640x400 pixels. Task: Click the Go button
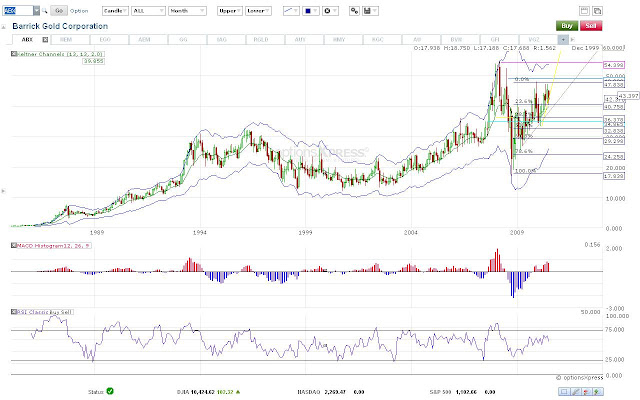(59, 11)
